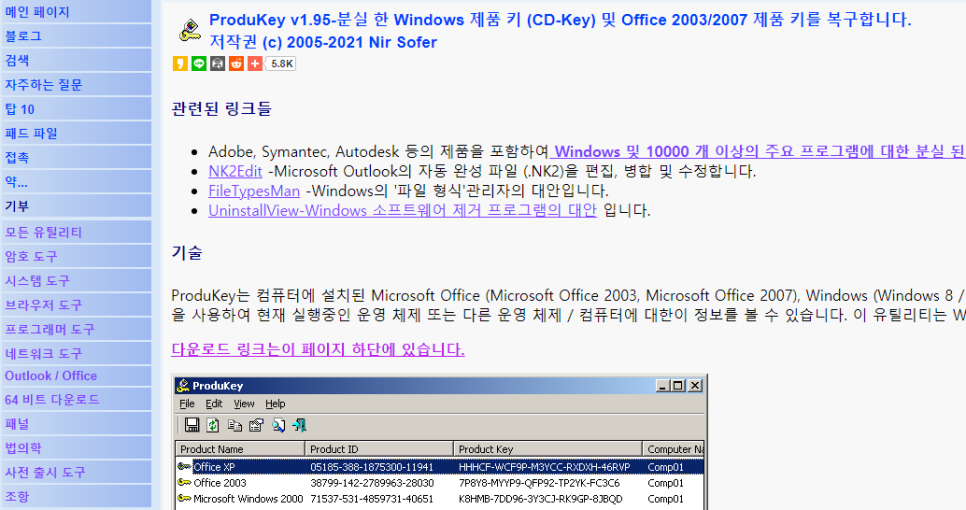The width and height of the screenshot is (966, 510).
Task: Open the File menu in ProduKey window
Action: 187,404
